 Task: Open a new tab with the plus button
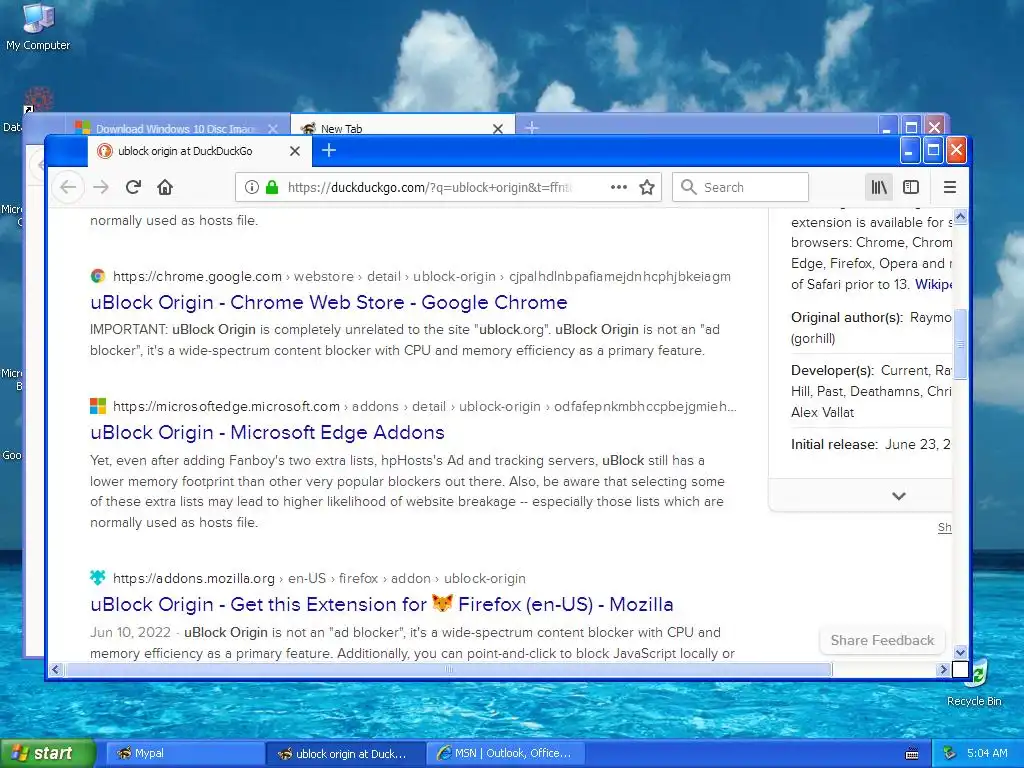click(x=329, y=151)
